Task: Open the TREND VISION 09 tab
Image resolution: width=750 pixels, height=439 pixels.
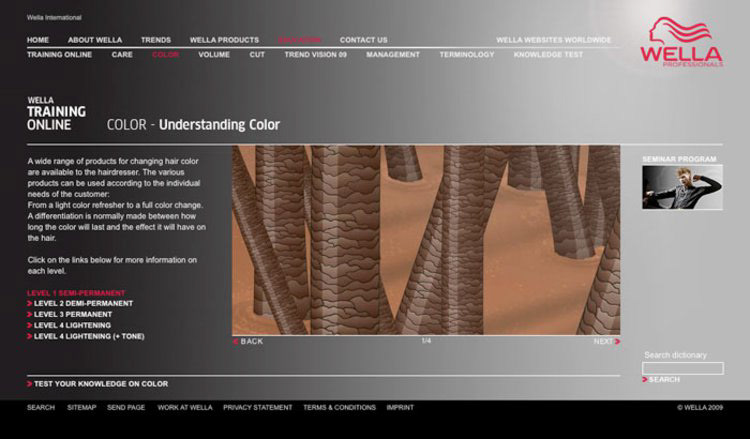Action: pos(316,55)
